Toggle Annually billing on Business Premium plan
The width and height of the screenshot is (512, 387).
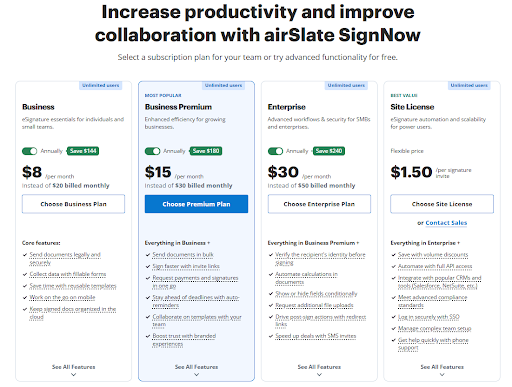[x=152, y=151]
